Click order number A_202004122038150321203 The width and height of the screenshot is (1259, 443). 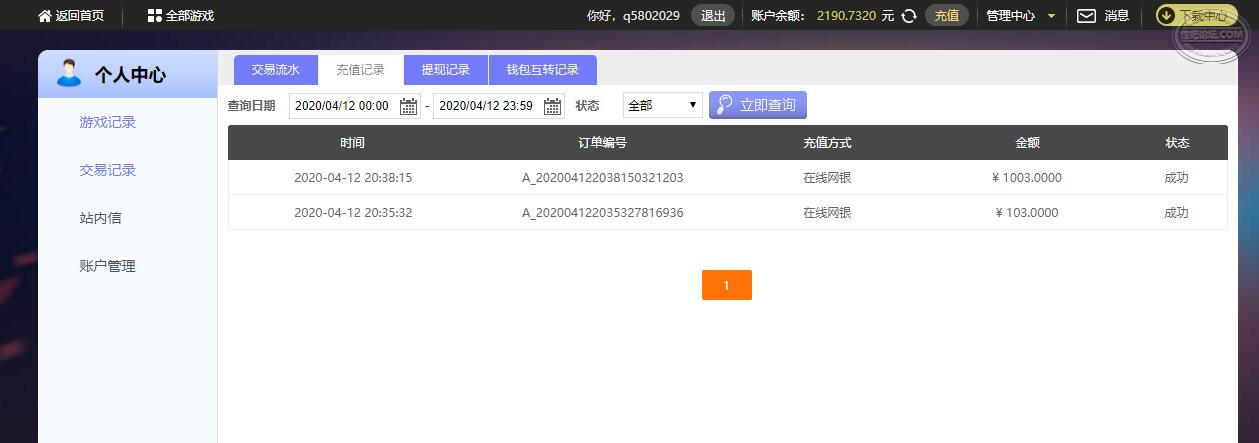[x=603, y=178]
